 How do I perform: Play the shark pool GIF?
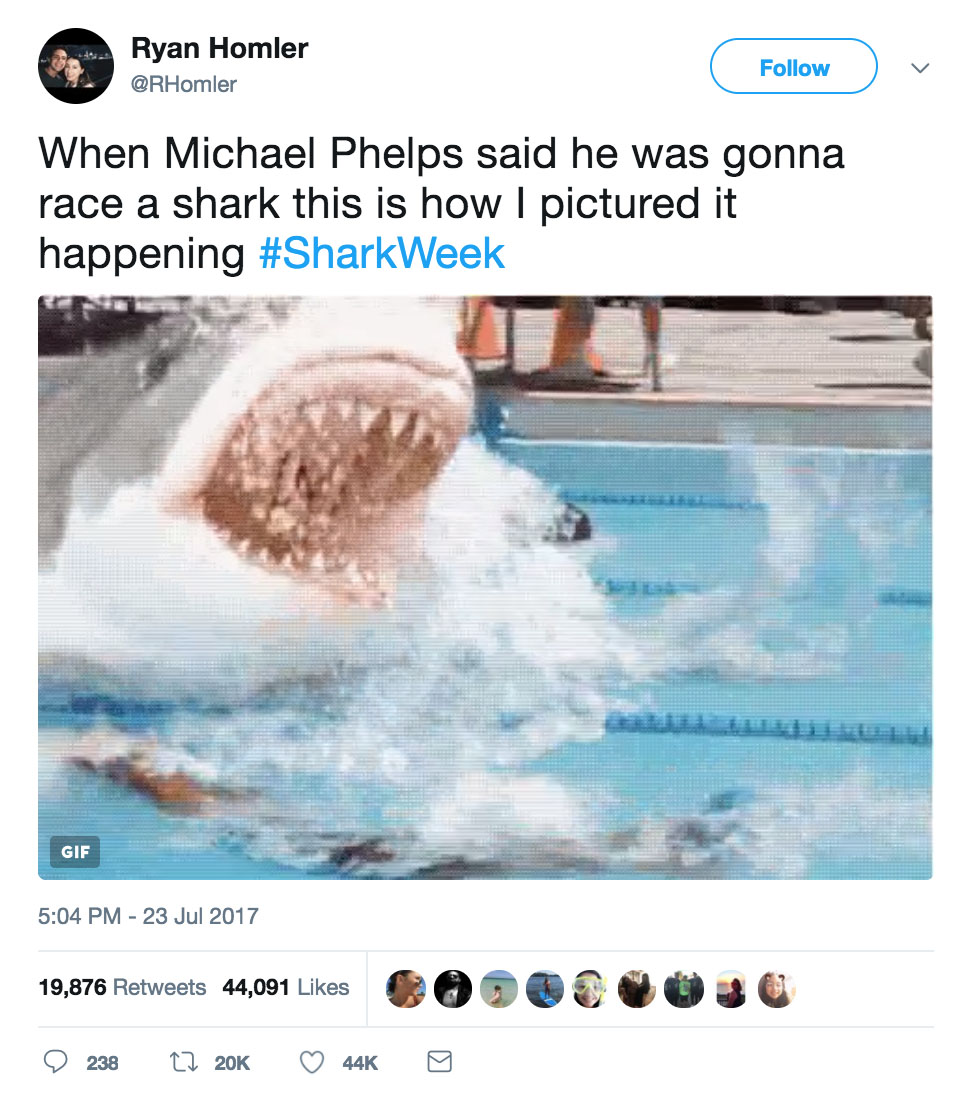click(485, 588)
